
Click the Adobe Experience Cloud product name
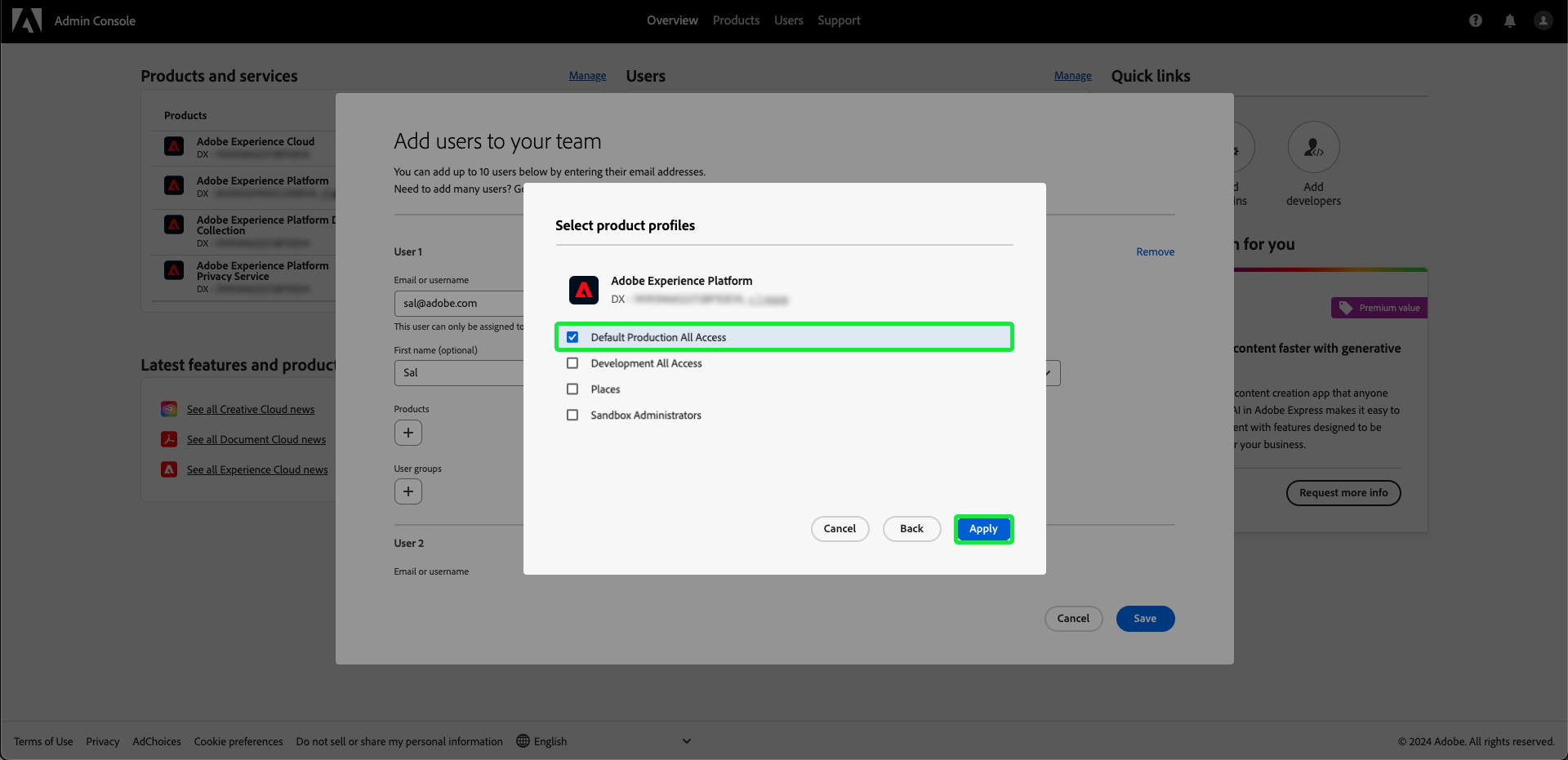tap(256, 141)
